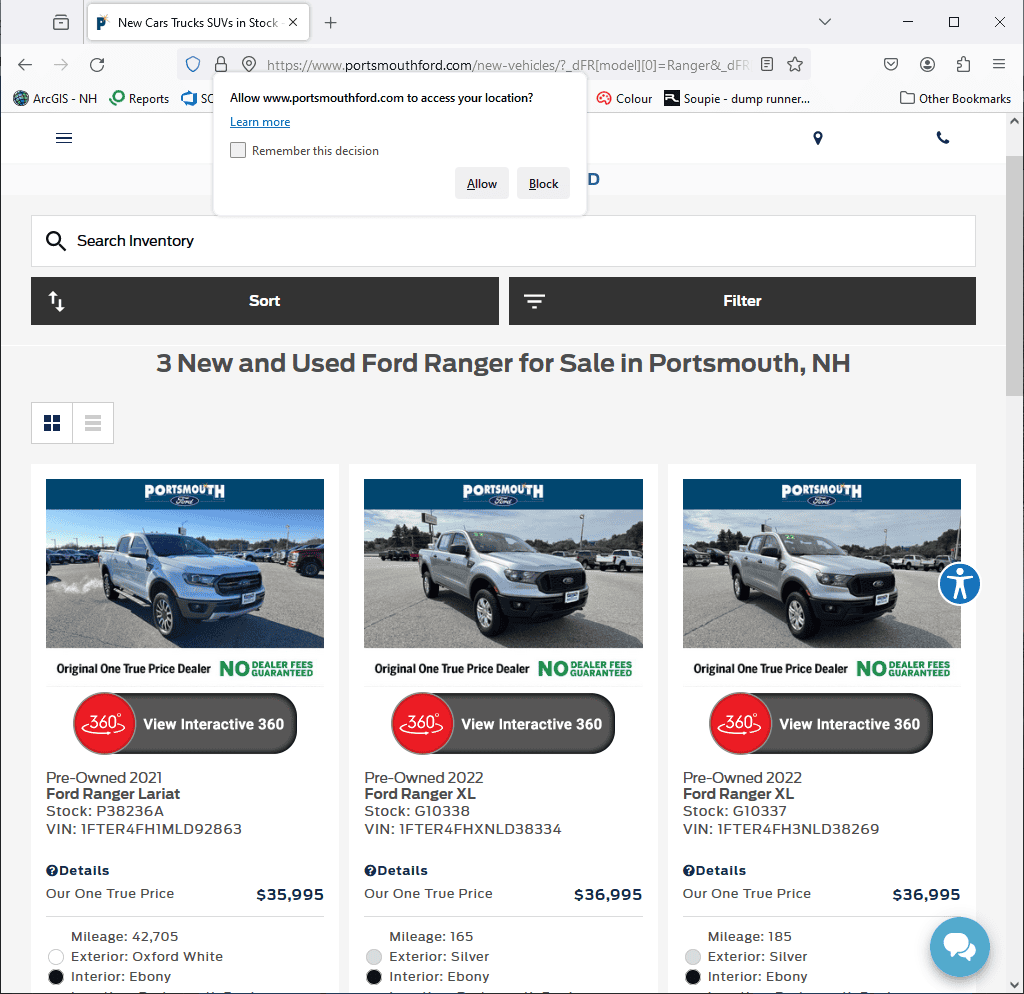Open the Filter options
Image resolution: width=1024 pixels, height=994 pixels.
click(x=742, y=301)
